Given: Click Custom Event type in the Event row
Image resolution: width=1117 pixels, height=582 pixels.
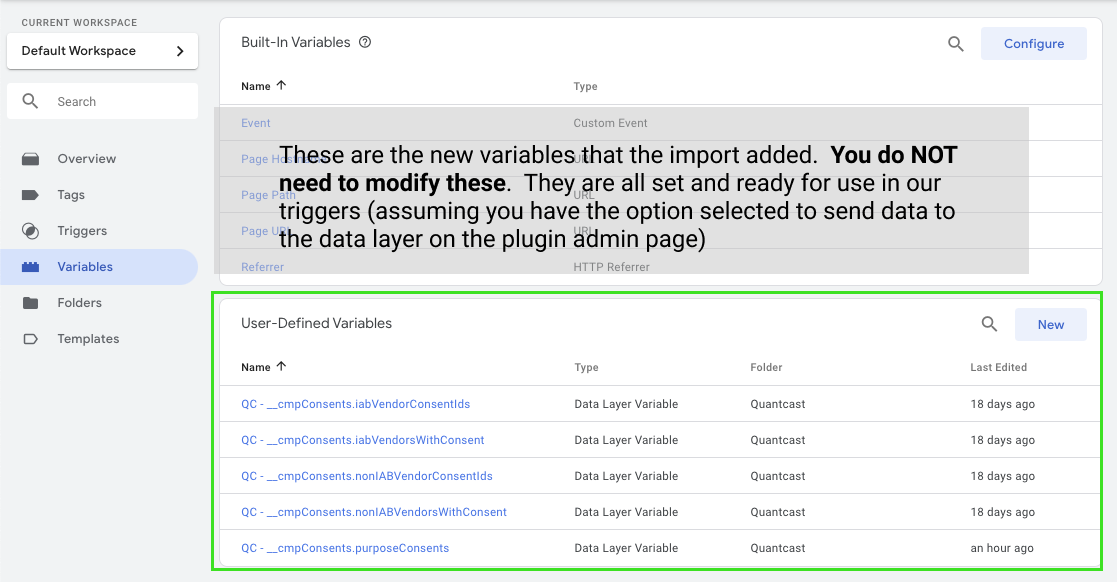Looking at the screenshot, I should [611, 123].
